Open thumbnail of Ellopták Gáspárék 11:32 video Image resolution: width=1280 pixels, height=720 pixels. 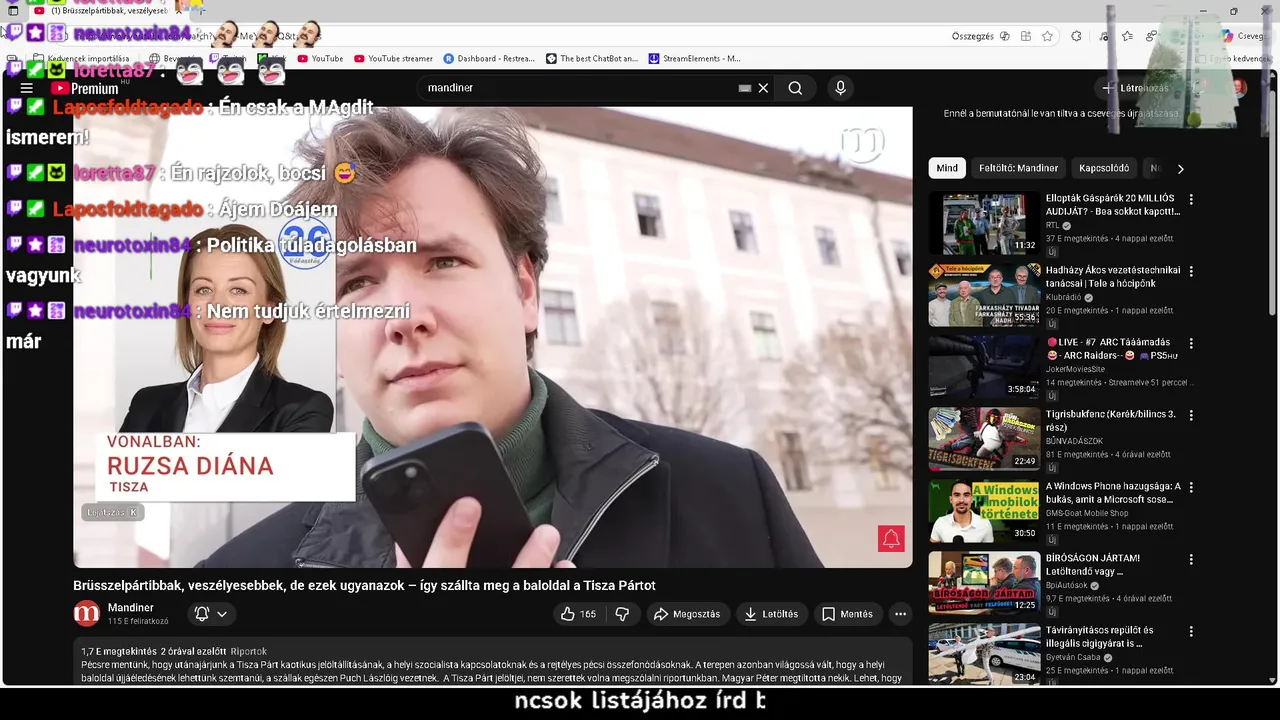(984, 223)
